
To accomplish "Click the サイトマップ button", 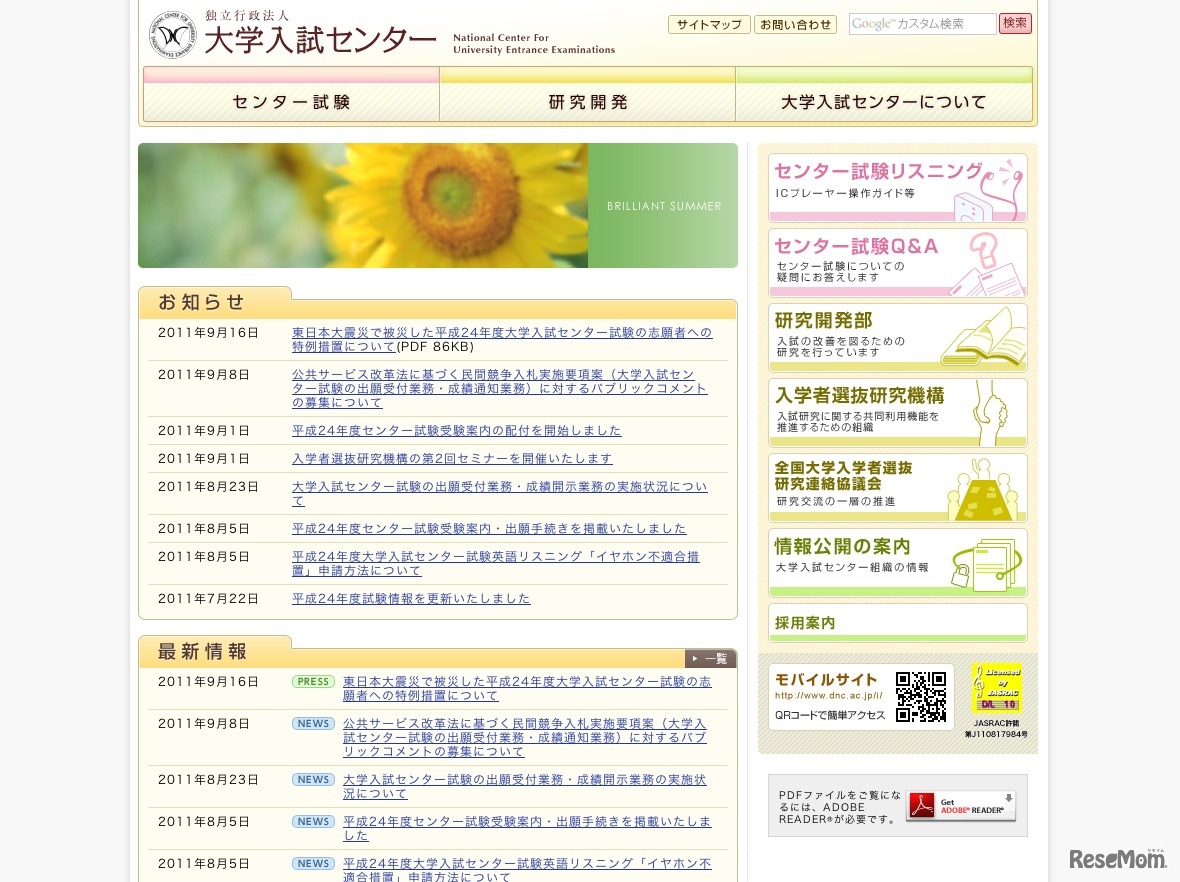I will point(708,24).
